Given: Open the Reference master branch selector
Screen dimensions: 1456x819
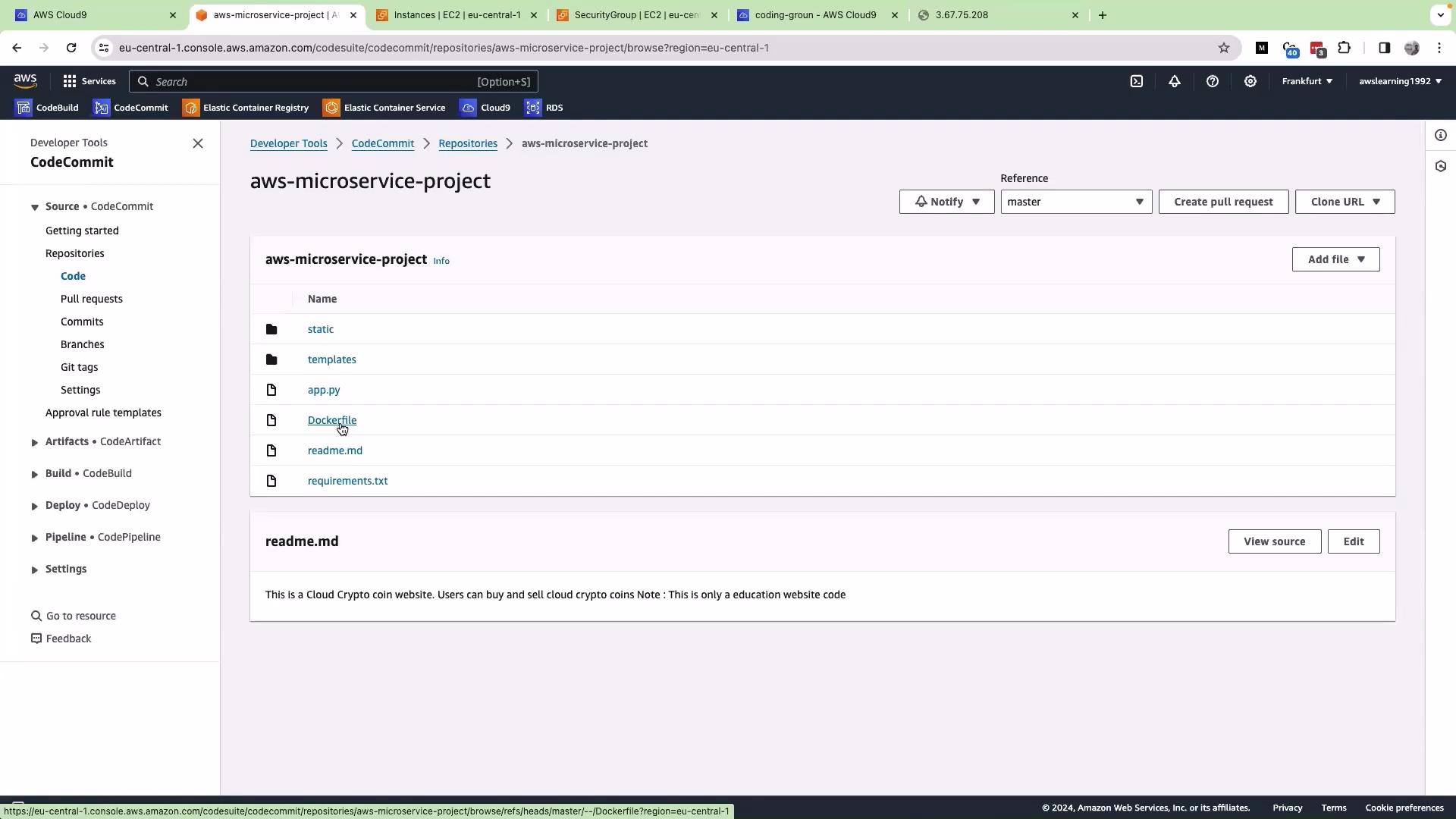Looking at the screenshot, I should (x=1076, y=202).
